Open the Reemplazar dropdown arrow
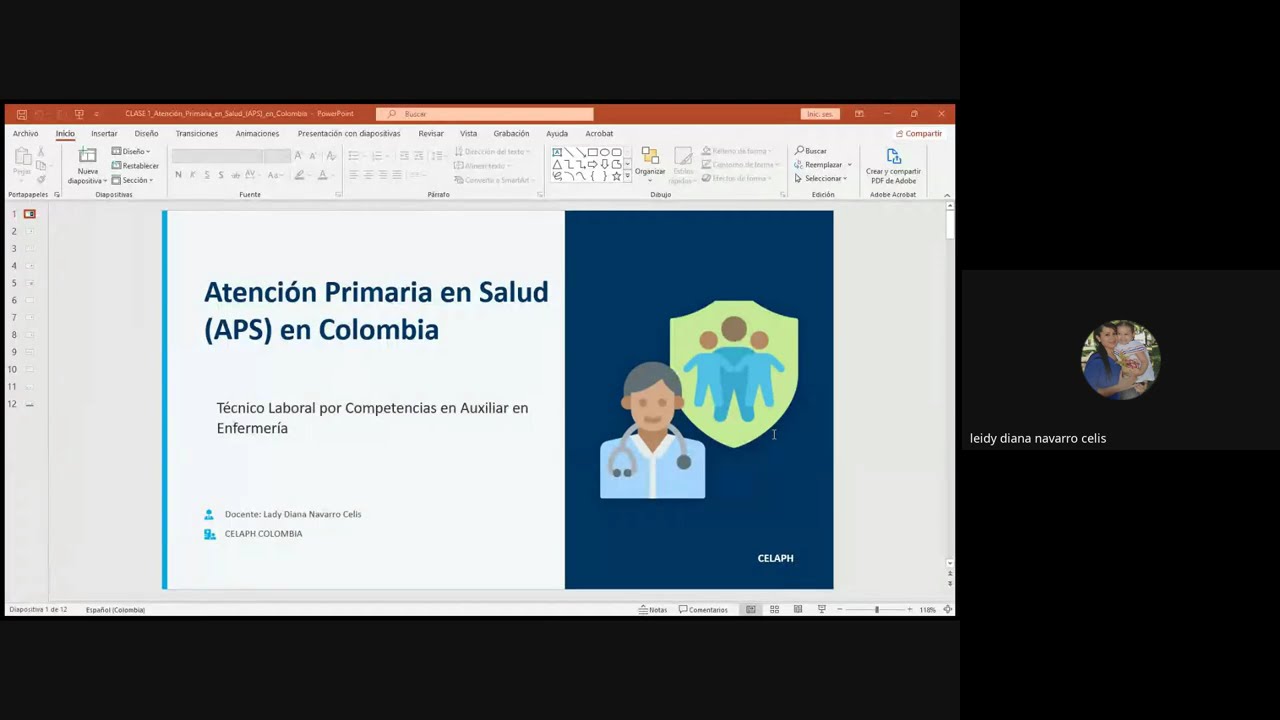Screen dimensions: 1280x720 (x=850, y=165)
